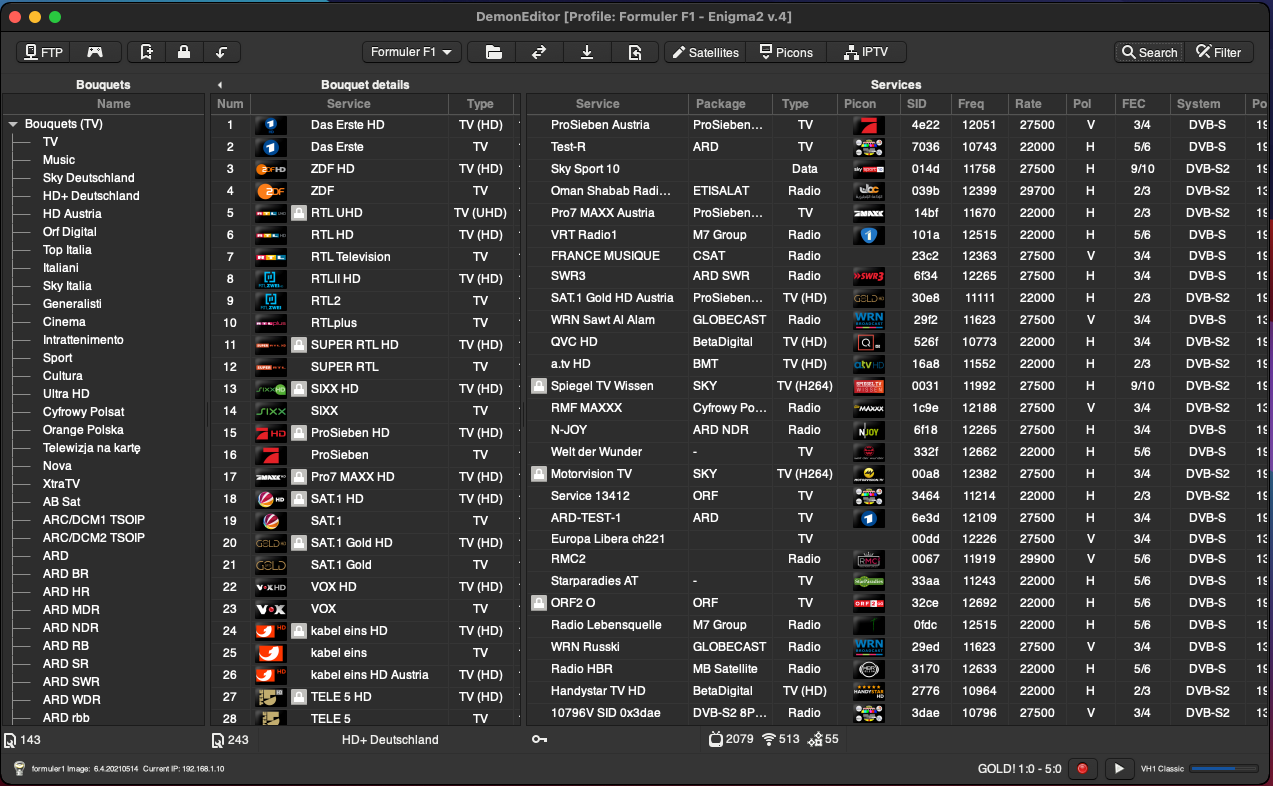Image resolution: width=1273 pixels, height=786 pixels.
Task: Switch to the IPTV view
Action: click(x=866, y=52)
